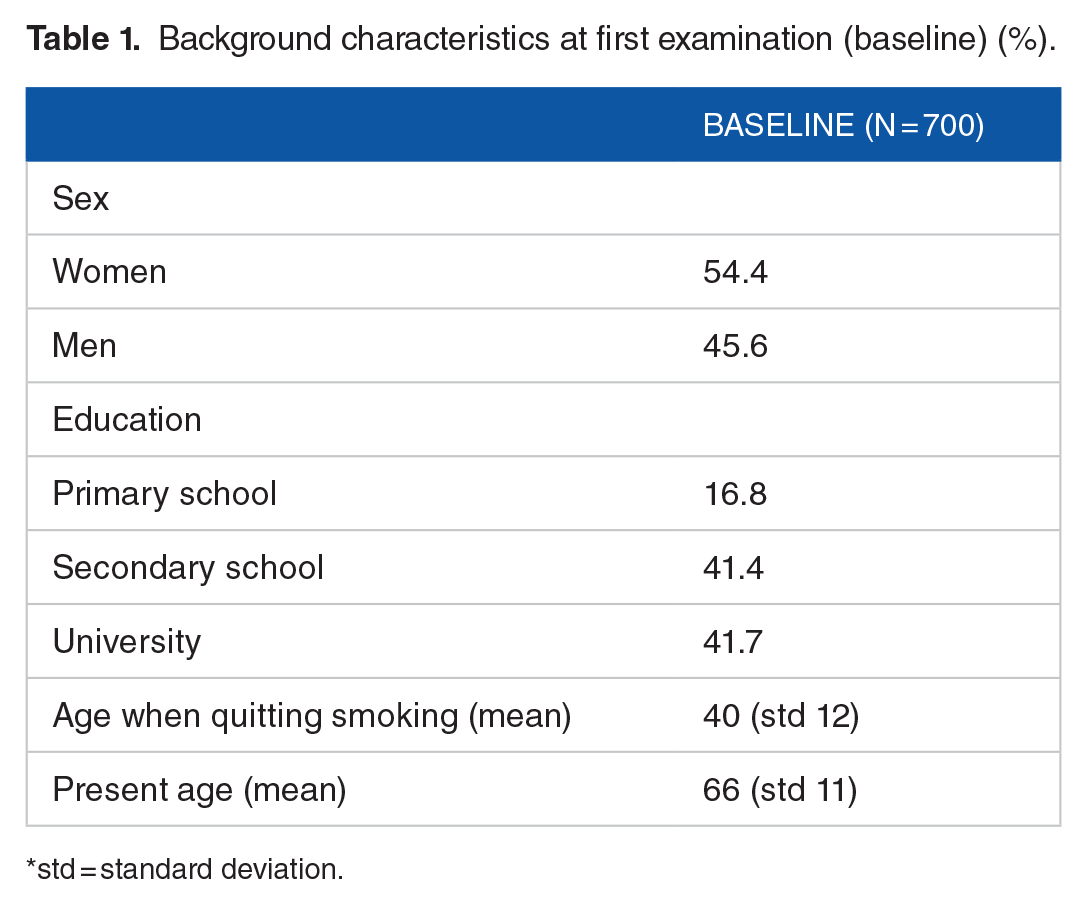Click the 45.6 value for Men
Viewport: 1087px width, 904px height.
[x=736, y=345]
